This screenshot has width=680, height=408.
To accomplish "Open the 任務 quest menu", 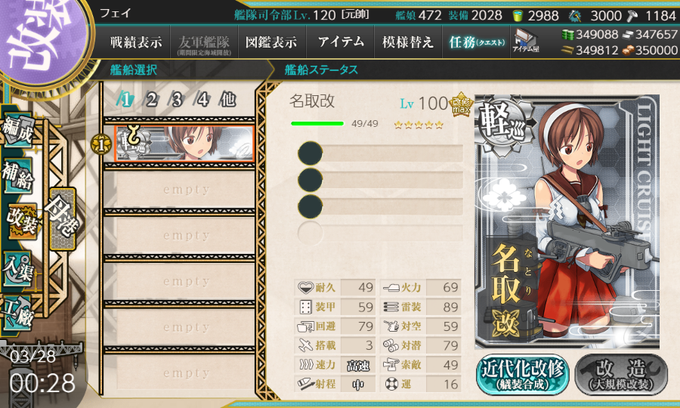I will (x=476, y=42).
